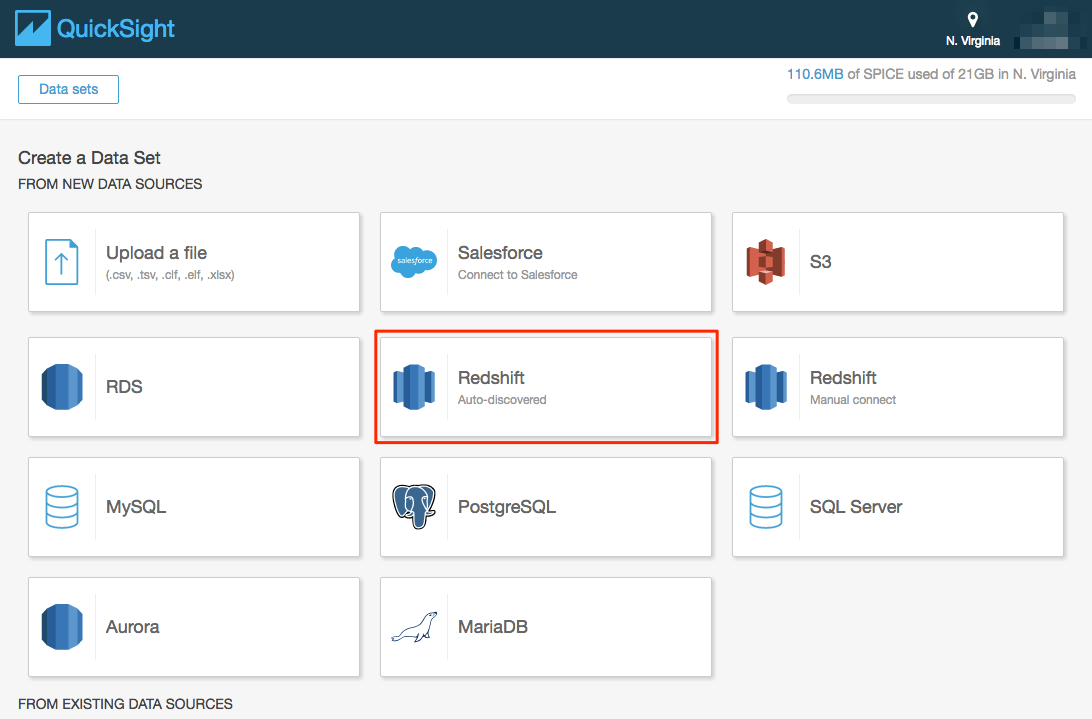Click the Aurora database icon

[62, 627]
